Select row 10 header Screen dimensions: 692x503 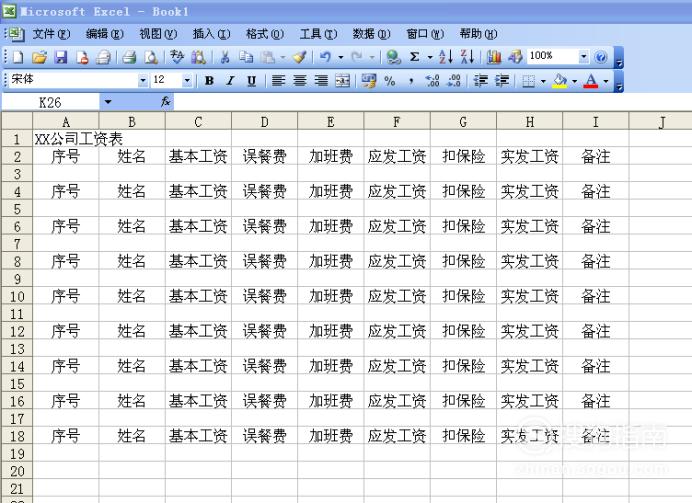pos(17,296)
